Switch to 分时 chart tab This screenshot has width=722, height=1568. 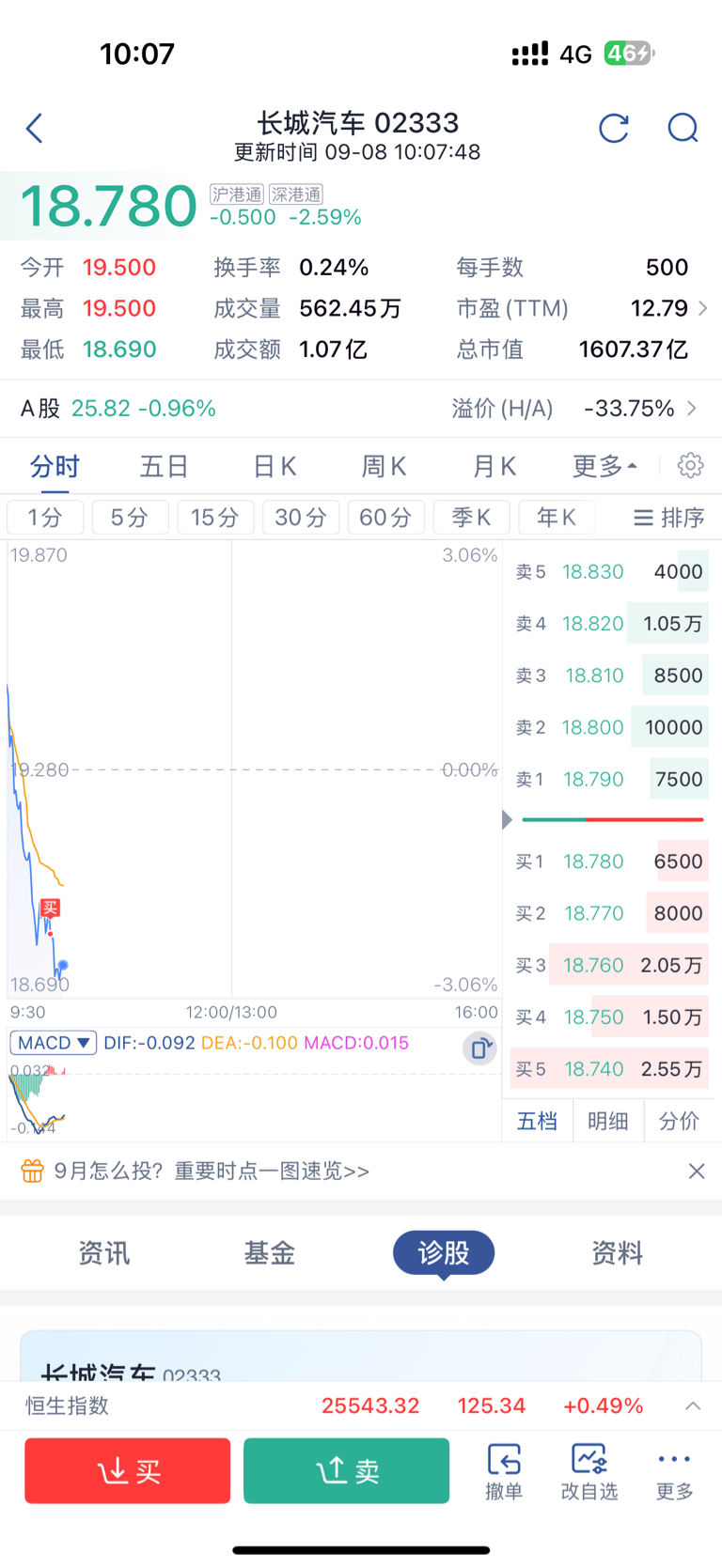tap(55, 466)
